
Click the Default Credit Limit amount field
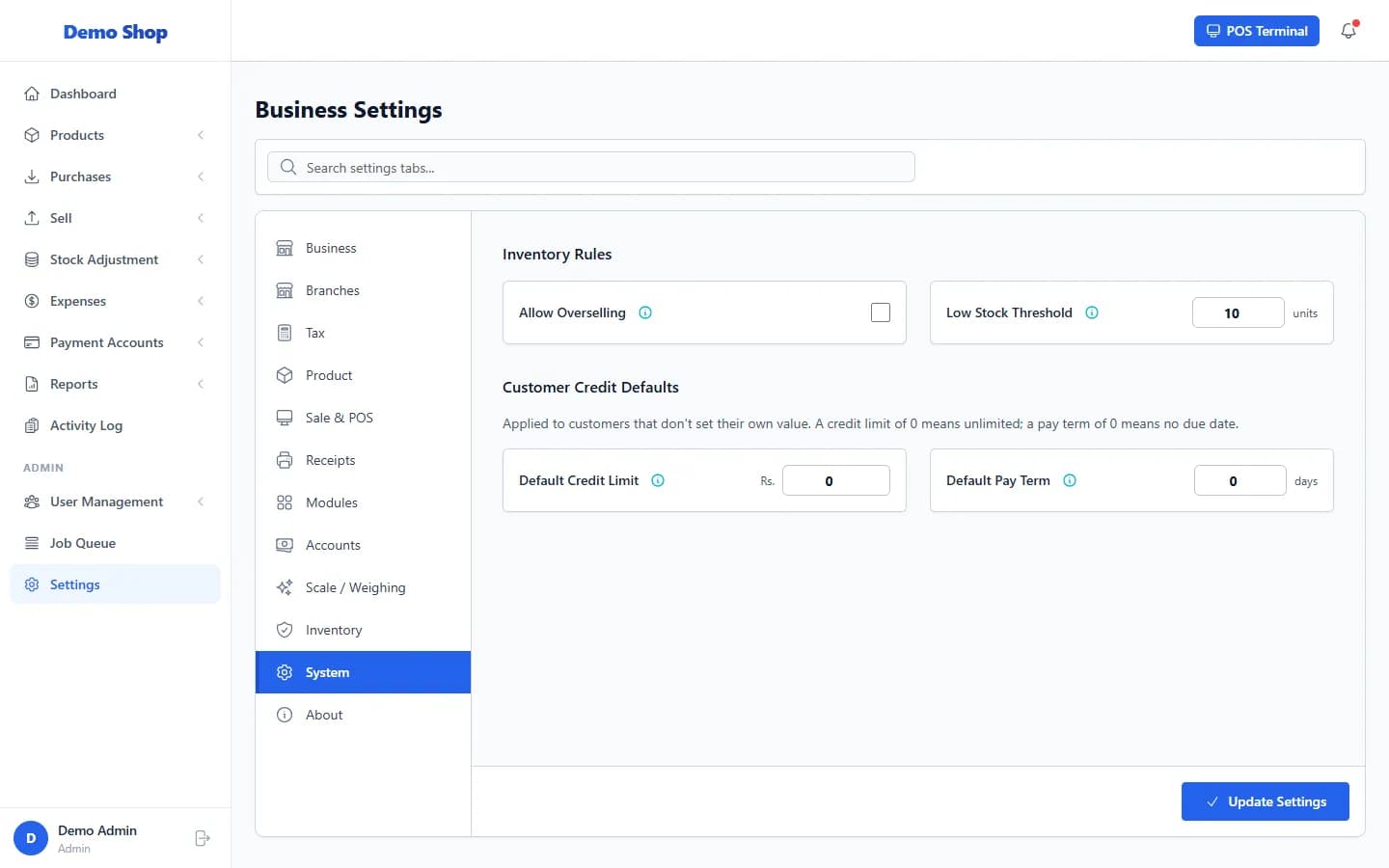(x=836, y=480)
